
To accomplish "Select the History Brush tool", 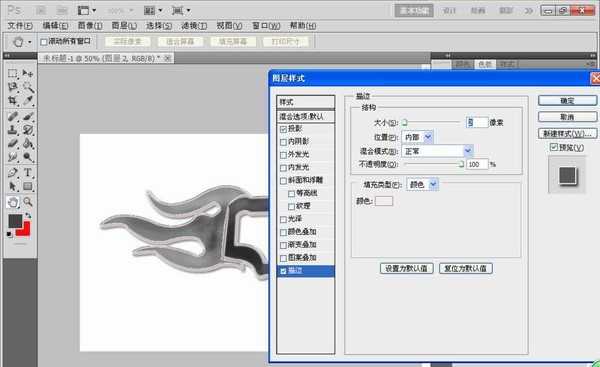I will click(28, 130).
